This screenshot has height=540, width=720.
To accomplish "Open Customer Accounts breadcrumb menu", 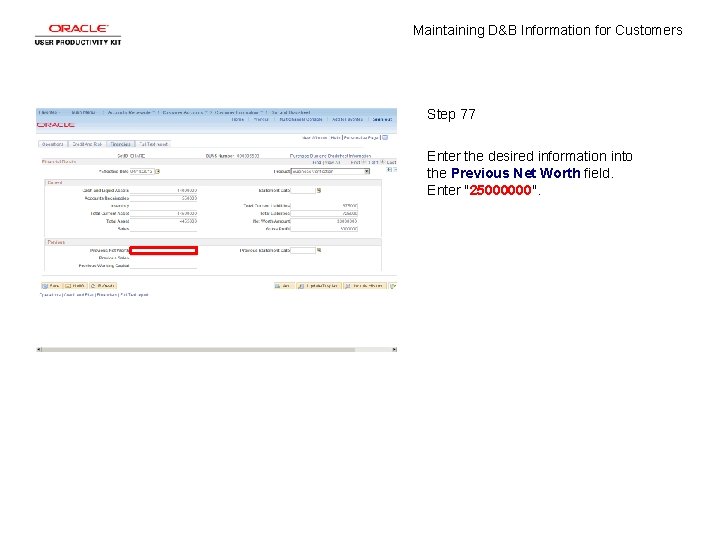I will pyautogui.click(x=185, y=112).
